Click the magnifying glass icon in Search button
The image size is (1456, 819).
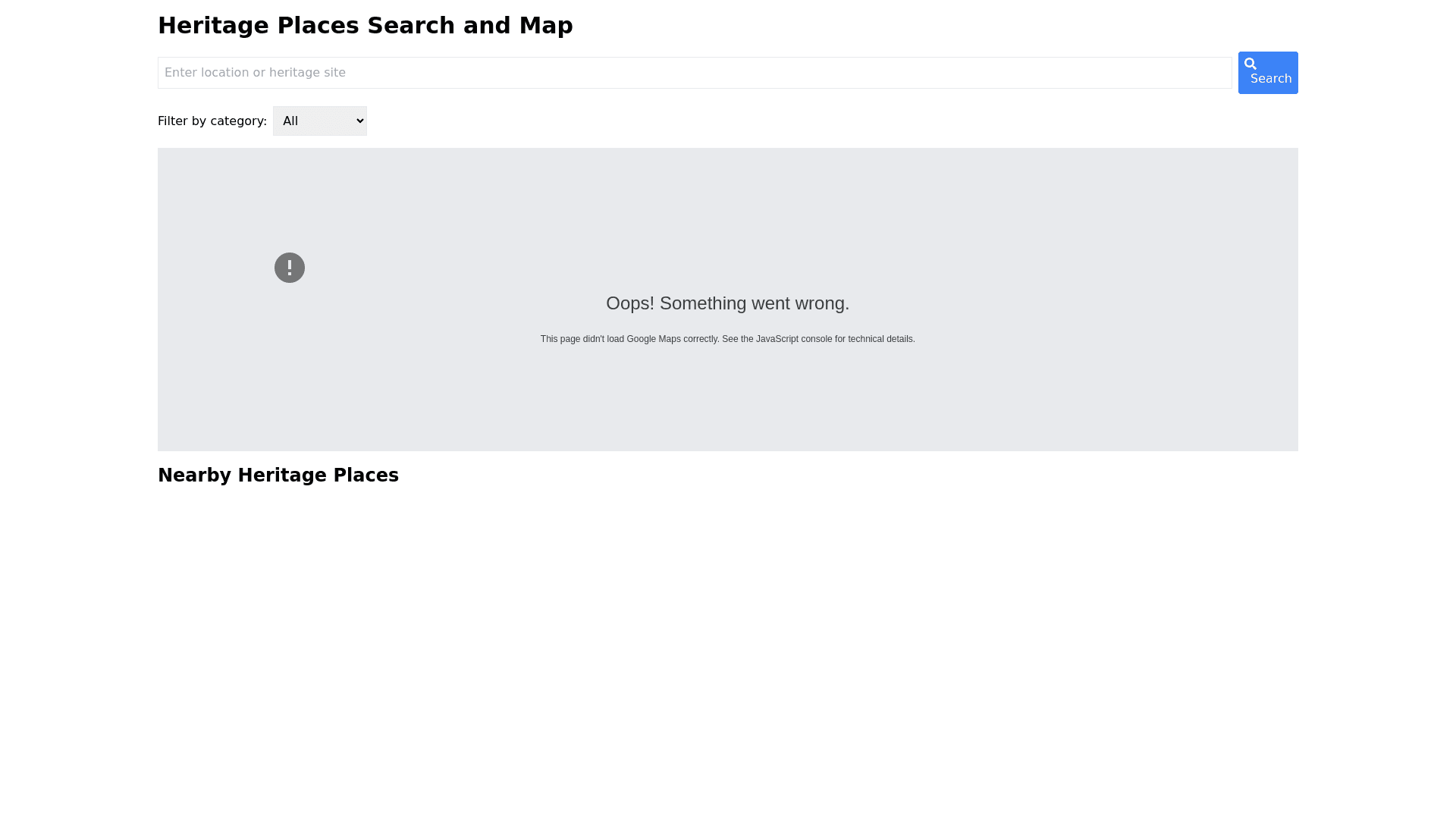[x=1250, y=64]
